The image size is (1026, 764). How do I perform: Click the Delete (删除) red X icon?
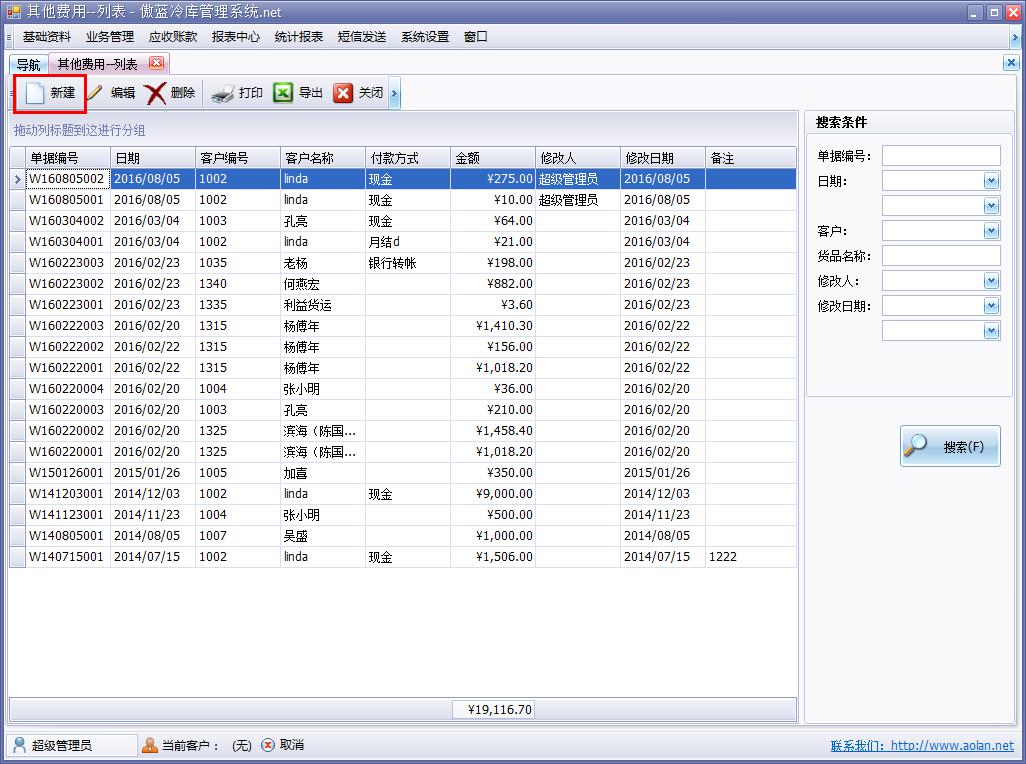[156, 93]
